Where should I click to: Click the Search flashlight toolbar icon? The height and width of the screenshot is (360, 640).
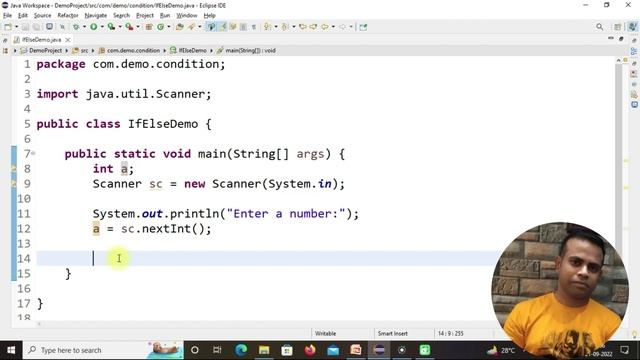tap(191, 27)
